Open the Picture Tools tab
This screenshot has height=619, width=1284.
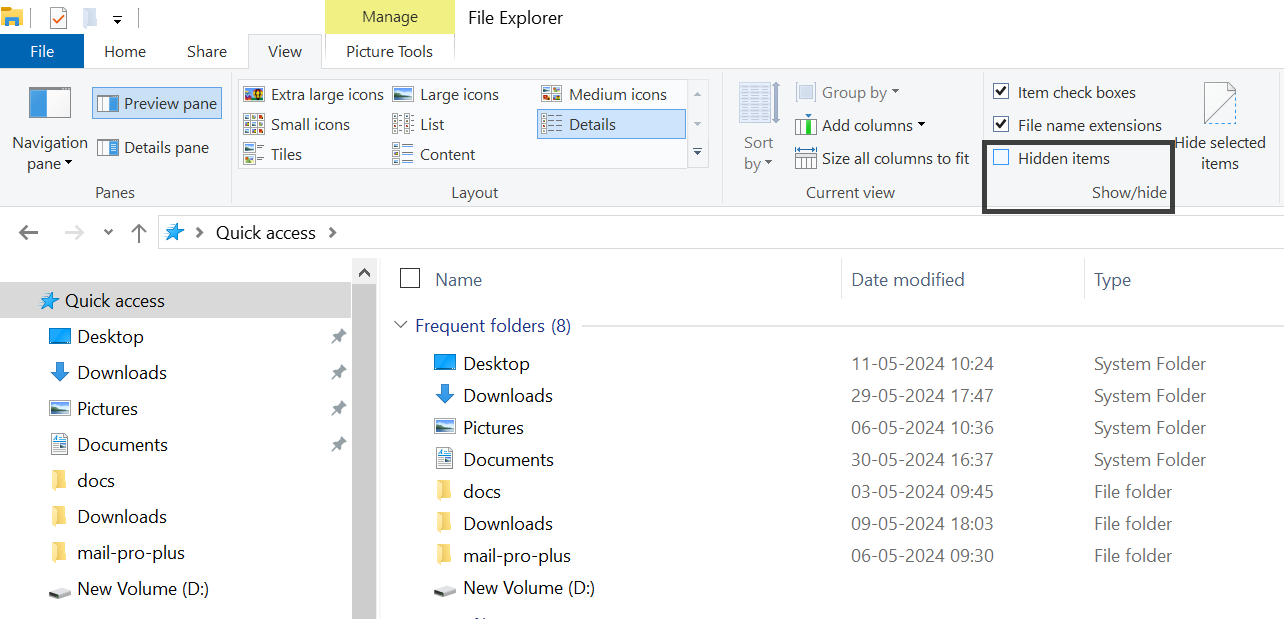coord(390,51)
